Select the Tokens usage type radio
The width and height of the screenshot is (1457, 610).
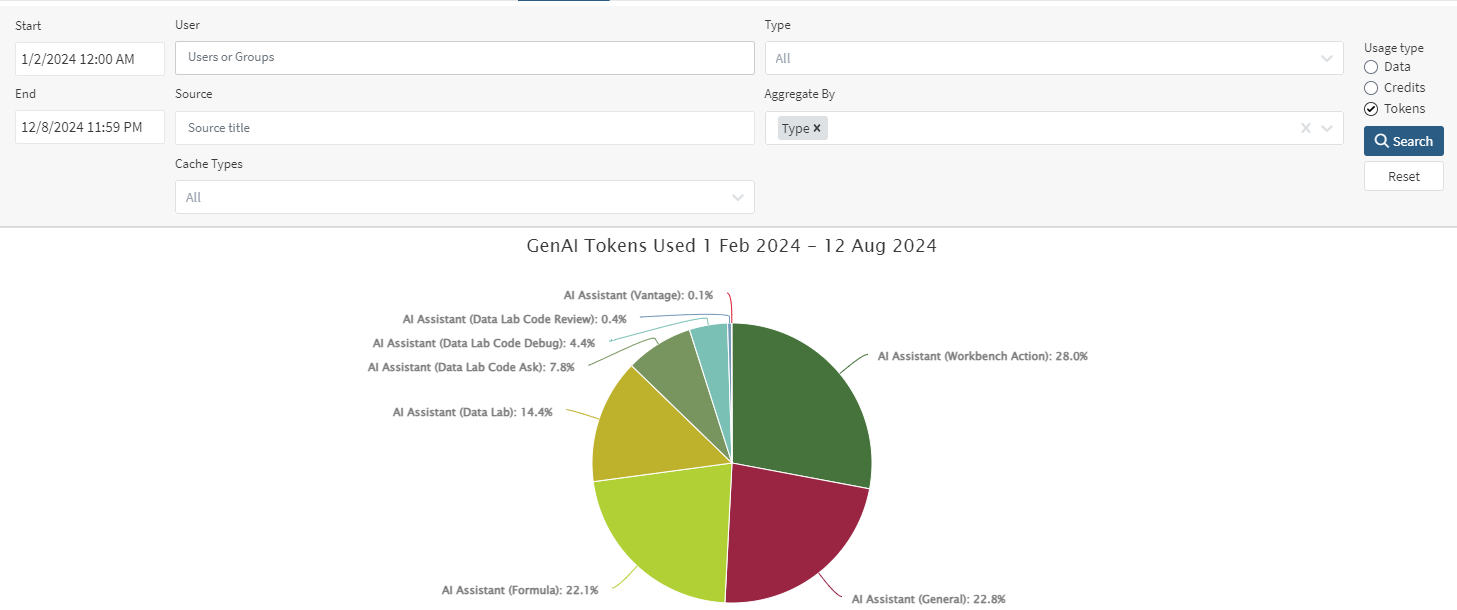[1371, 109]
